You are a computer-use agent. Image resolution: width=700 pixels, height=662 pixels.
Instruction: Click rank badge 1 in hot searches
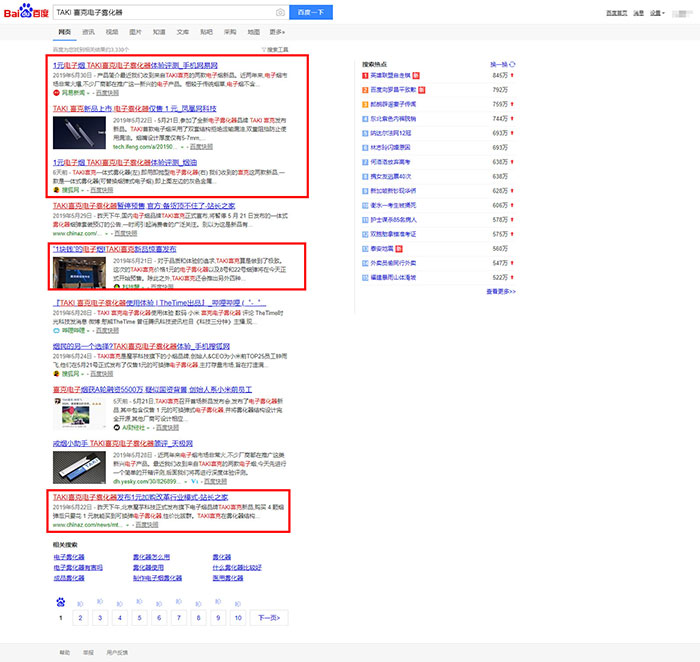click(x=365, y=75)
